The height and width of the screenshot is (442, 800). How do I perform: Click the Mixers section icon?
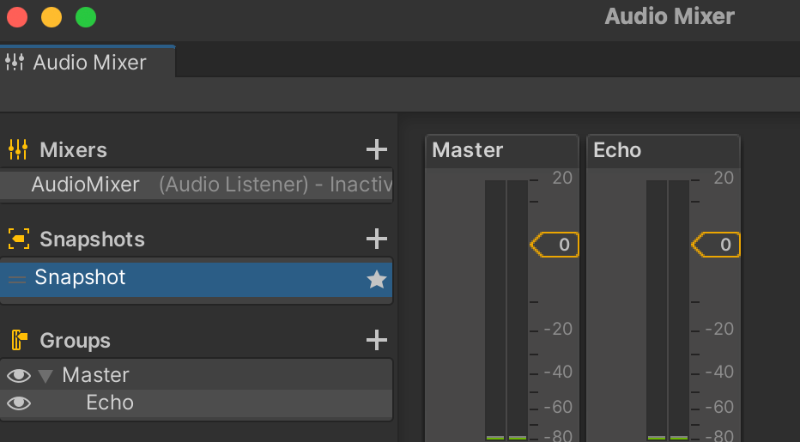coord(18,150)
